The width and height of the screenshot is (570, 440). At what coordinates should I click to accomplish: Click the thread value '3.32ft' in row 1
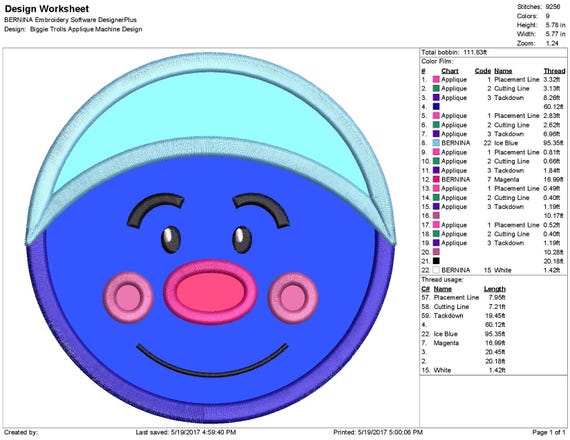tap(551, 79)
